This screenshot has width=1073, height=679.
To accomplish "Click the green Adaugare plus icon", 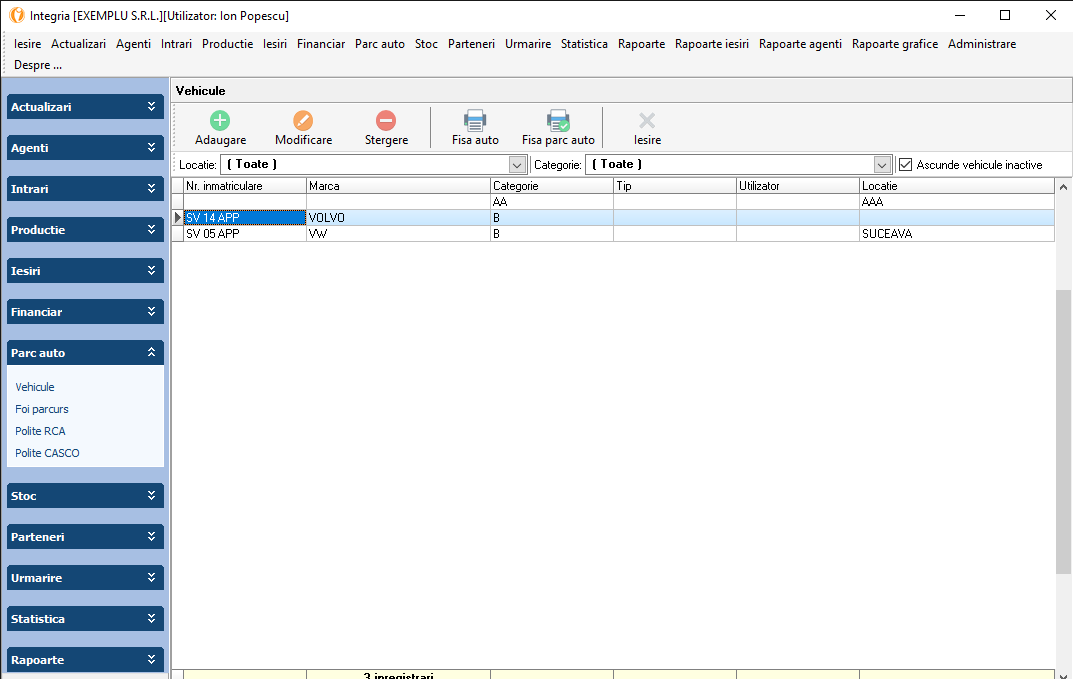I will tap(220, 120).
